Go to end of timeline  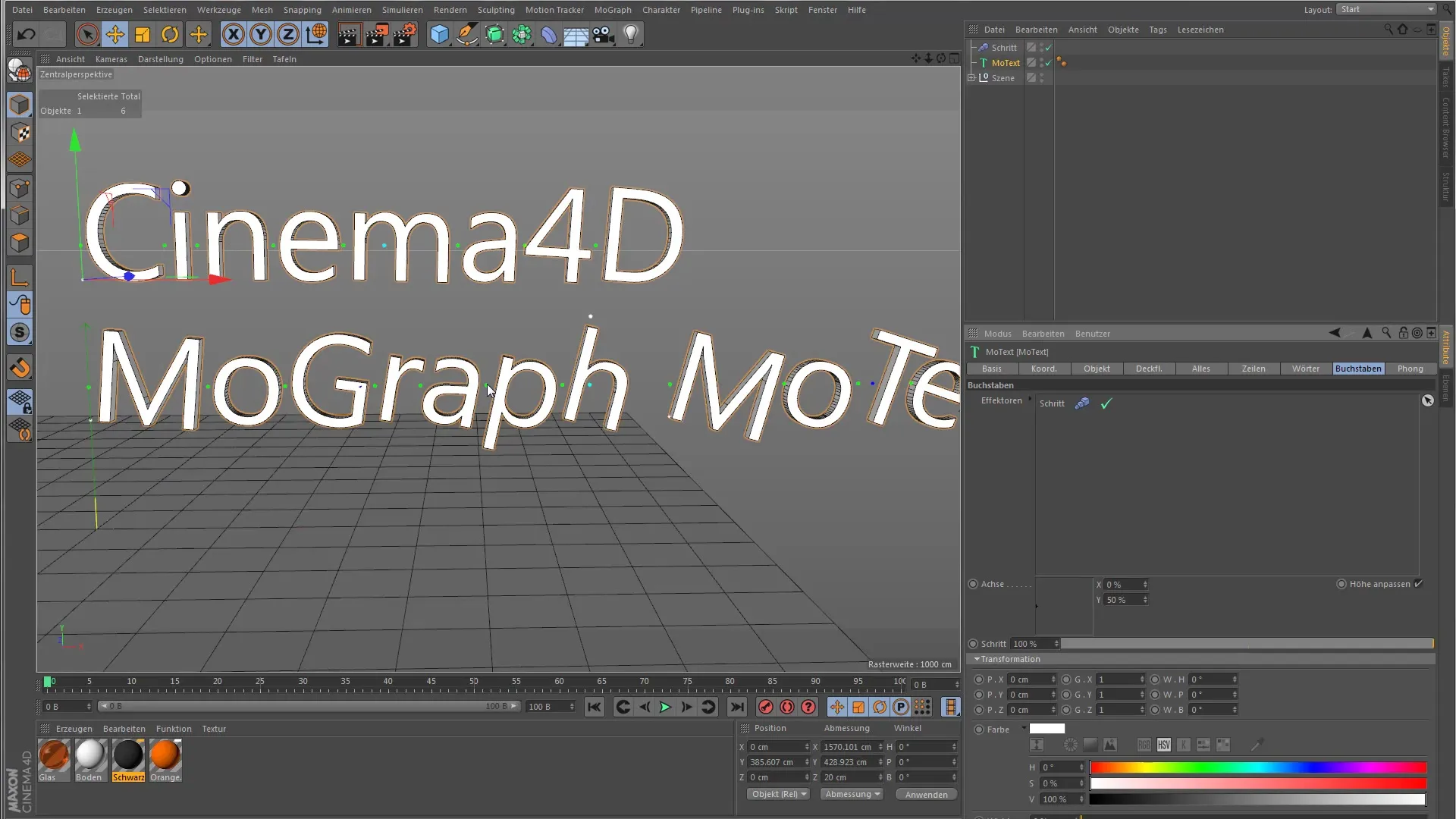[736, 707]
